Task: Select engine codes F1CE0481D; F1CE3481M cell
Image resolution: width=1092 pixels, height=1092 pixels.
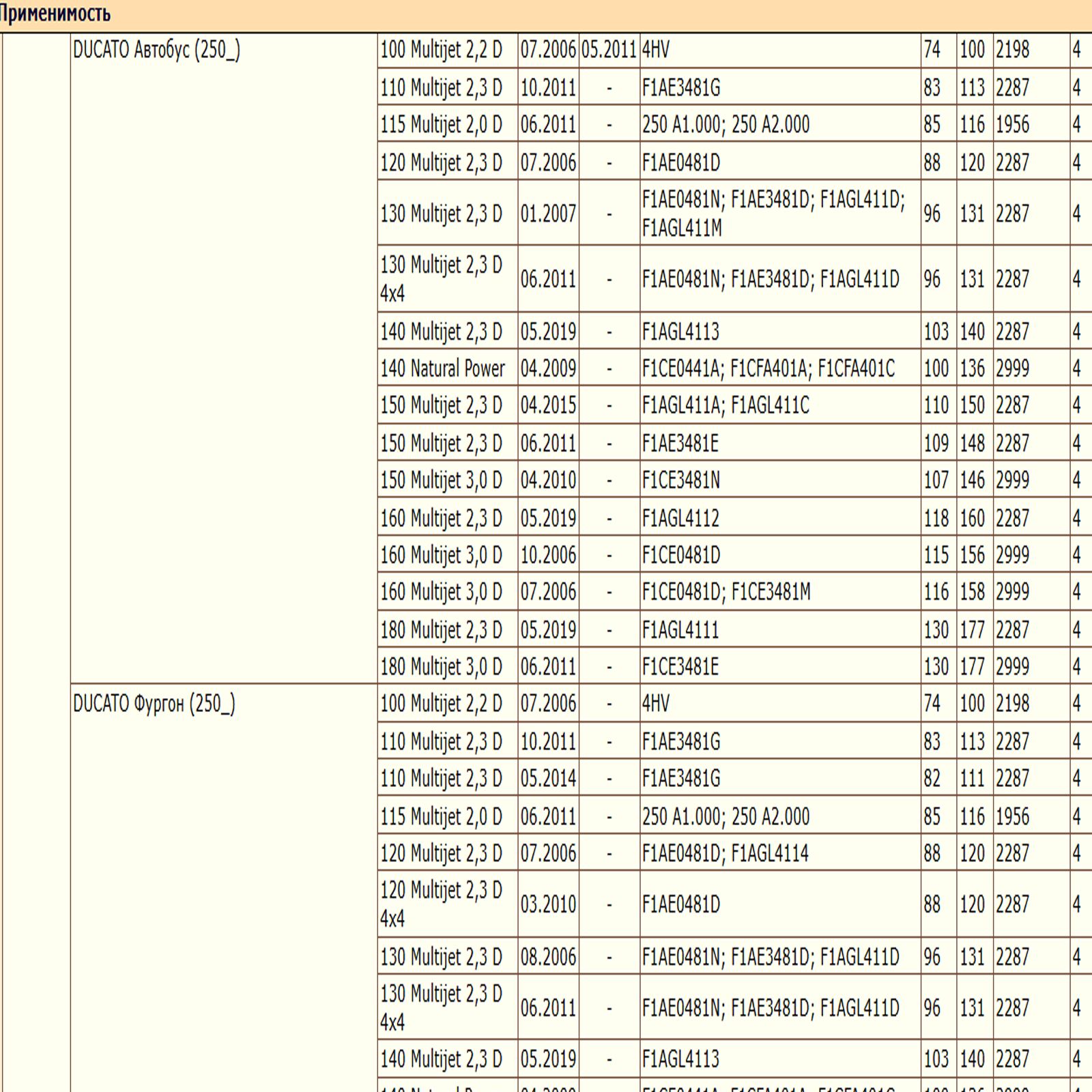Action: (x=726, y=592)
